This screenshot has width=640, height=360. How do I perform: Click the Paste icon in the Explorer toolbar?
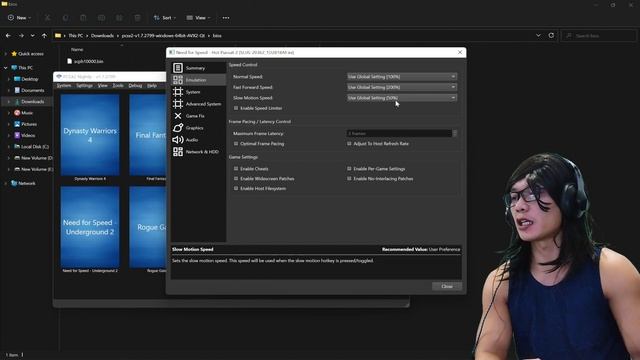pos(83,18)
